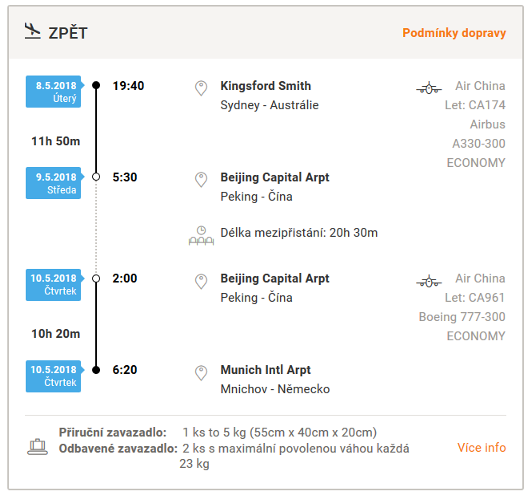
Task: Click the layover waiting seats icon
Action: tap(201, 236)
